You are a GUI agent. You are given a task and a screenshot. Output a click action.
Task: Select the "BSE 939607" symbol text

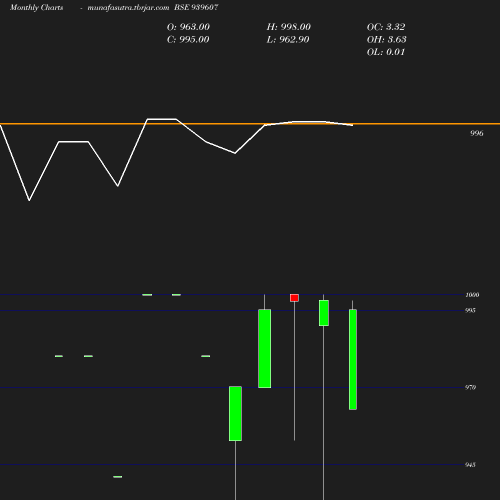tap(196, 7)
